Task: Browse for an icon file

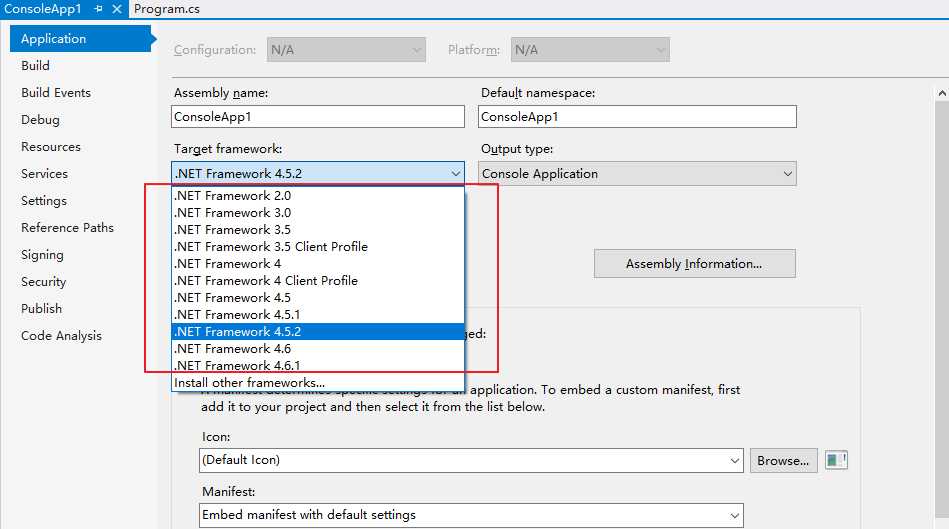Action: tap(783, 461)
